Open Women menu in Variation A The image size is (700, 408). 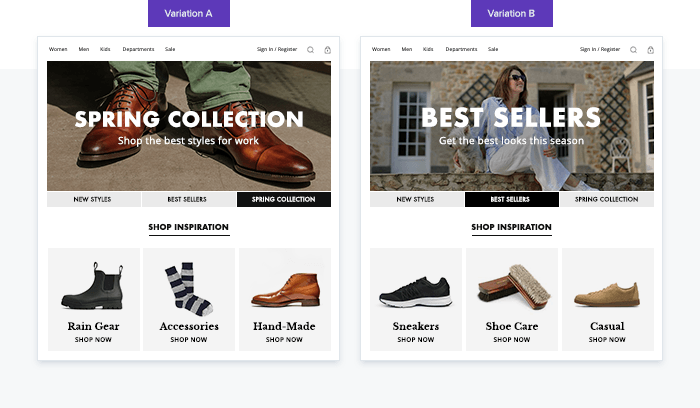point(58,49)
